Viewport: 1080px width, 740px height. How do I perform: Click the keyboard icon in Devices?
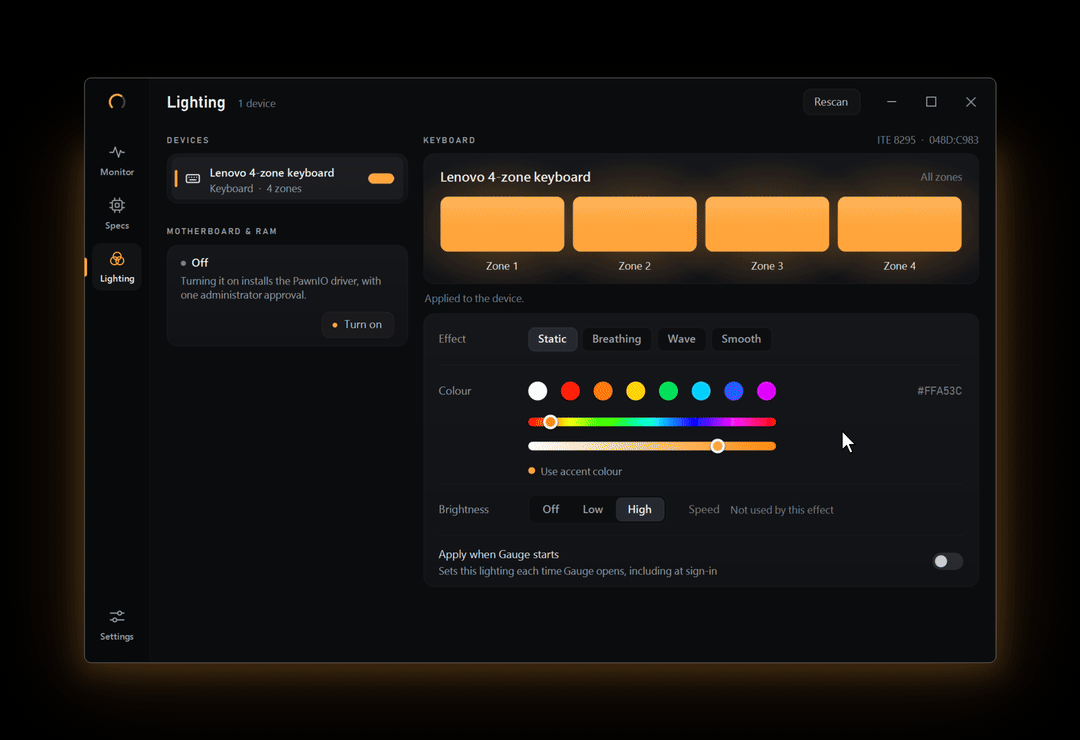(193, 178)
